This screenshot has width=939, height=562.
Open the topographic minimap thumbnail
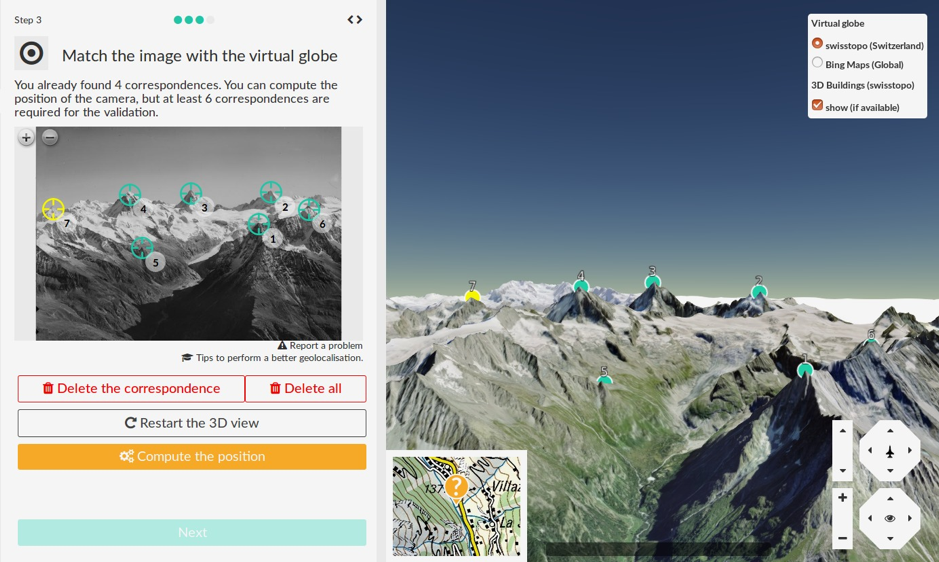(x=456, y=506)
